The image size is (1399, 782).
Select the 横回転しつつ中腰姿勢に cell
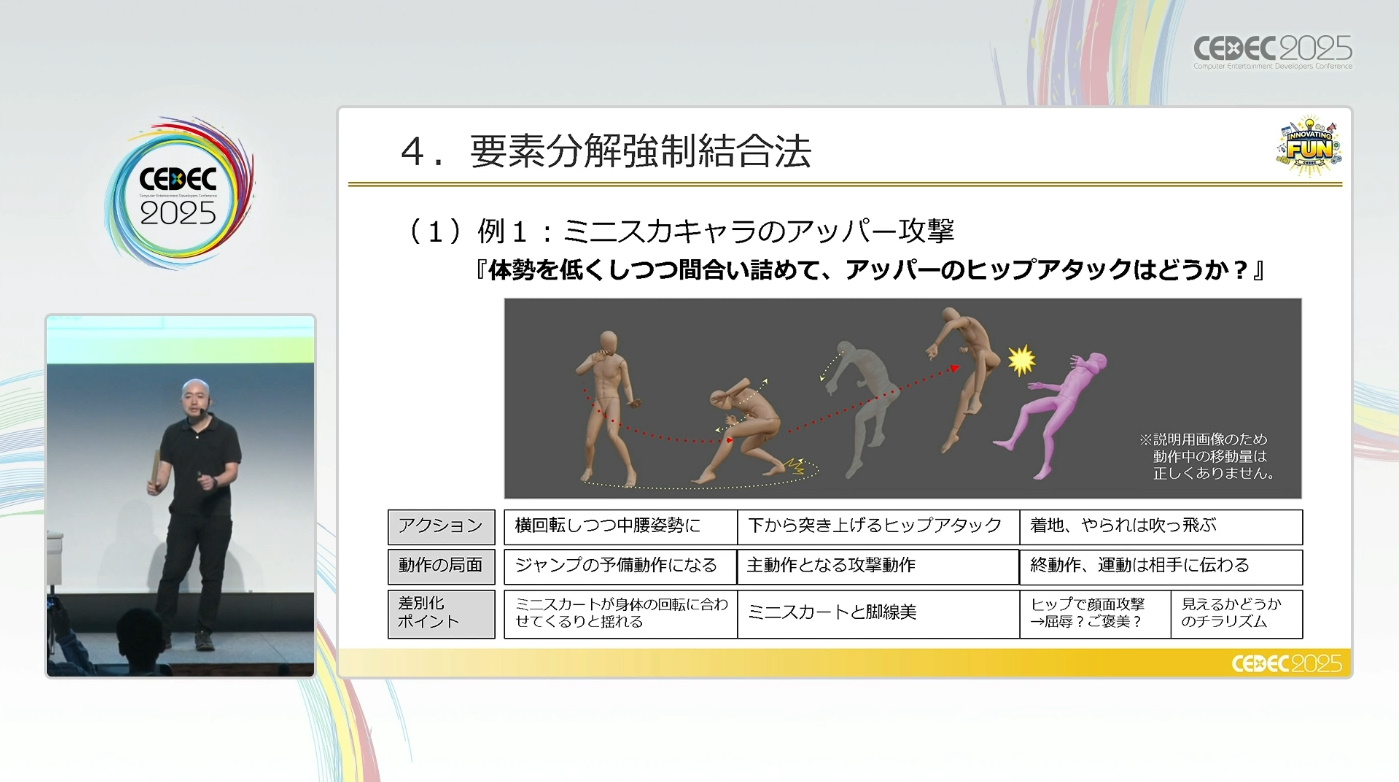pos(620,526)
